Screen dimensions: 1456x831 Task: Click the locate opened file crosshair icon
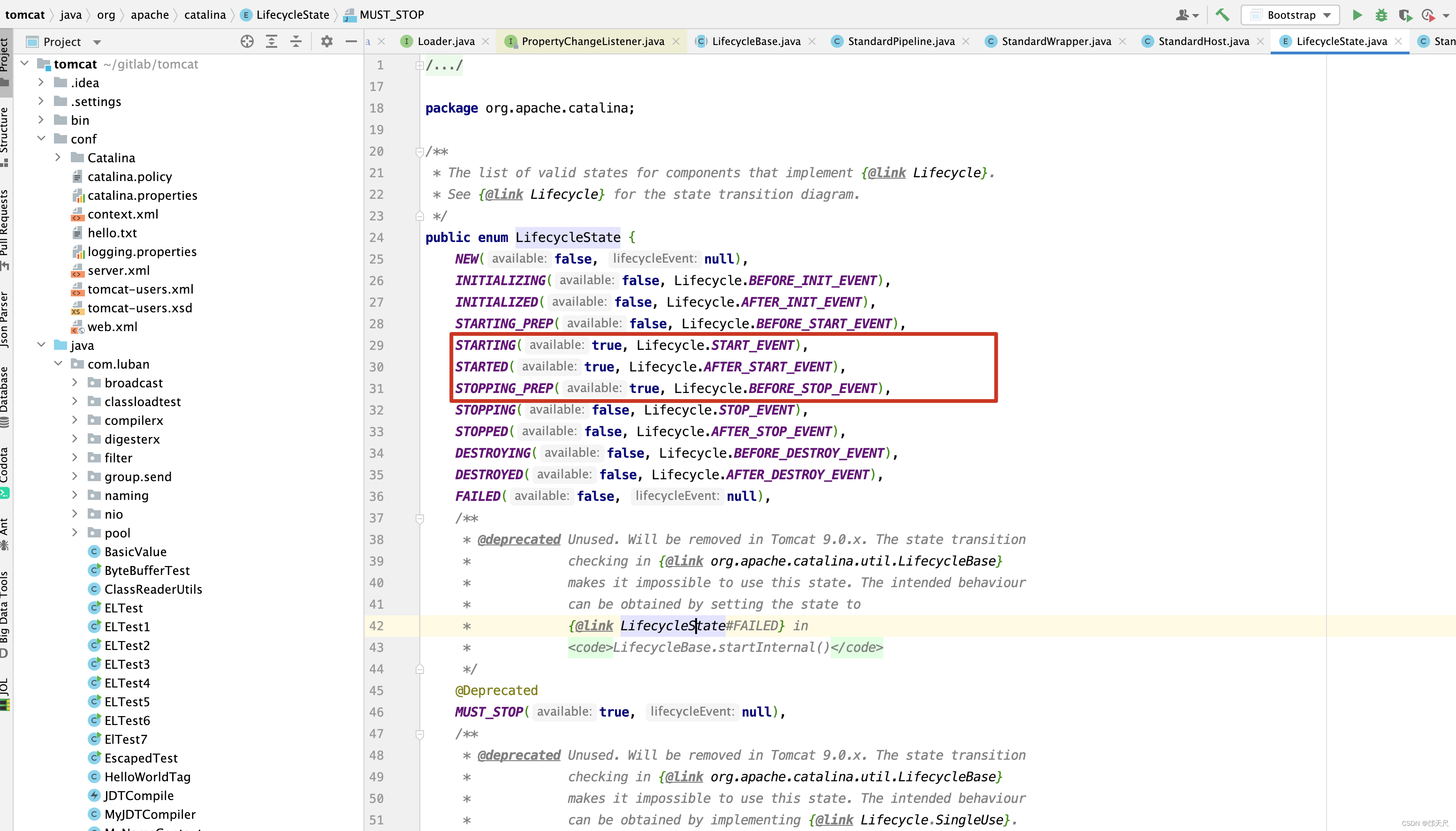[x=247, y=41]
